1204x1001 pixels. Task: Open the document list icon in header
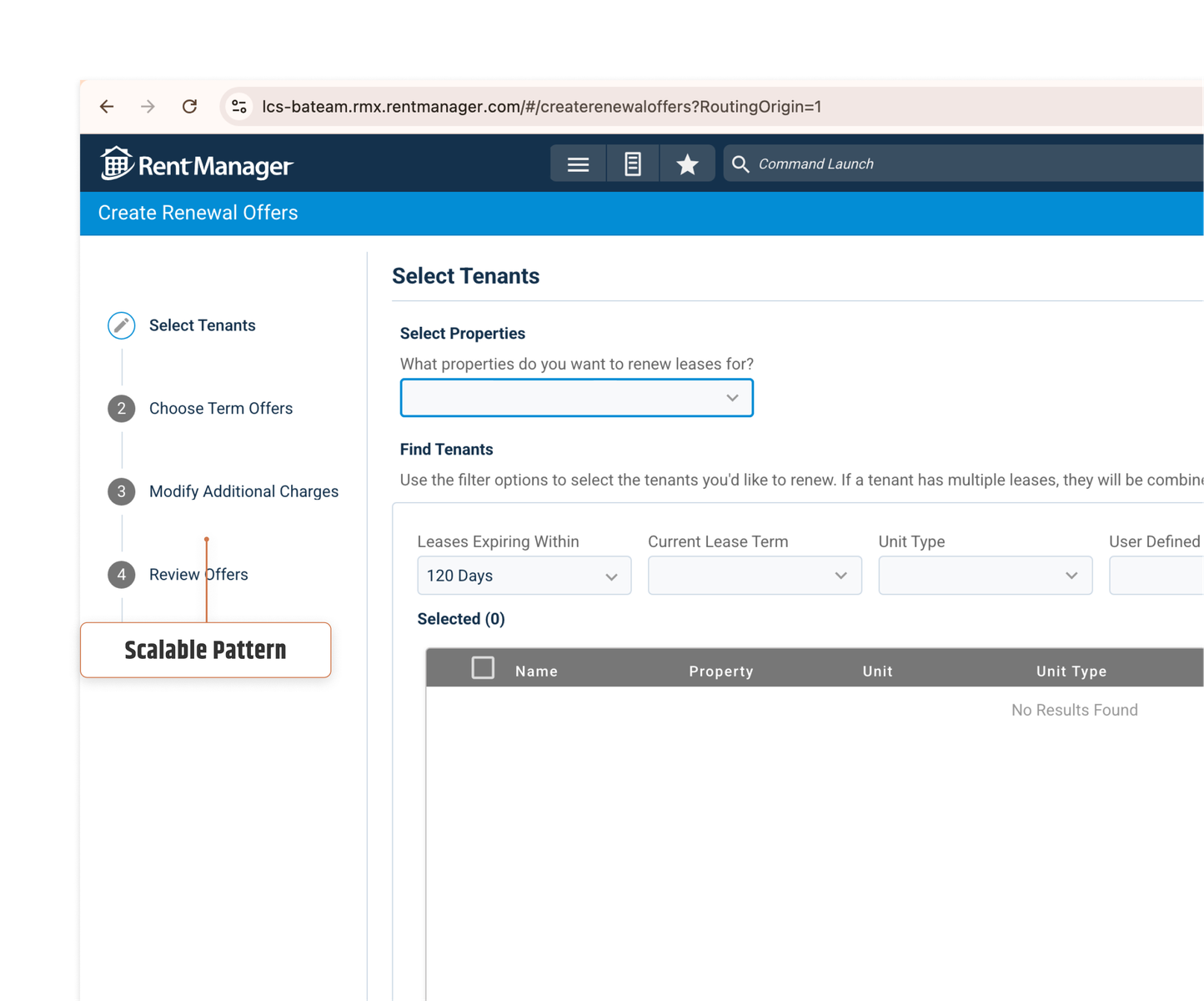pyautogui.click(x=633, y=164)
